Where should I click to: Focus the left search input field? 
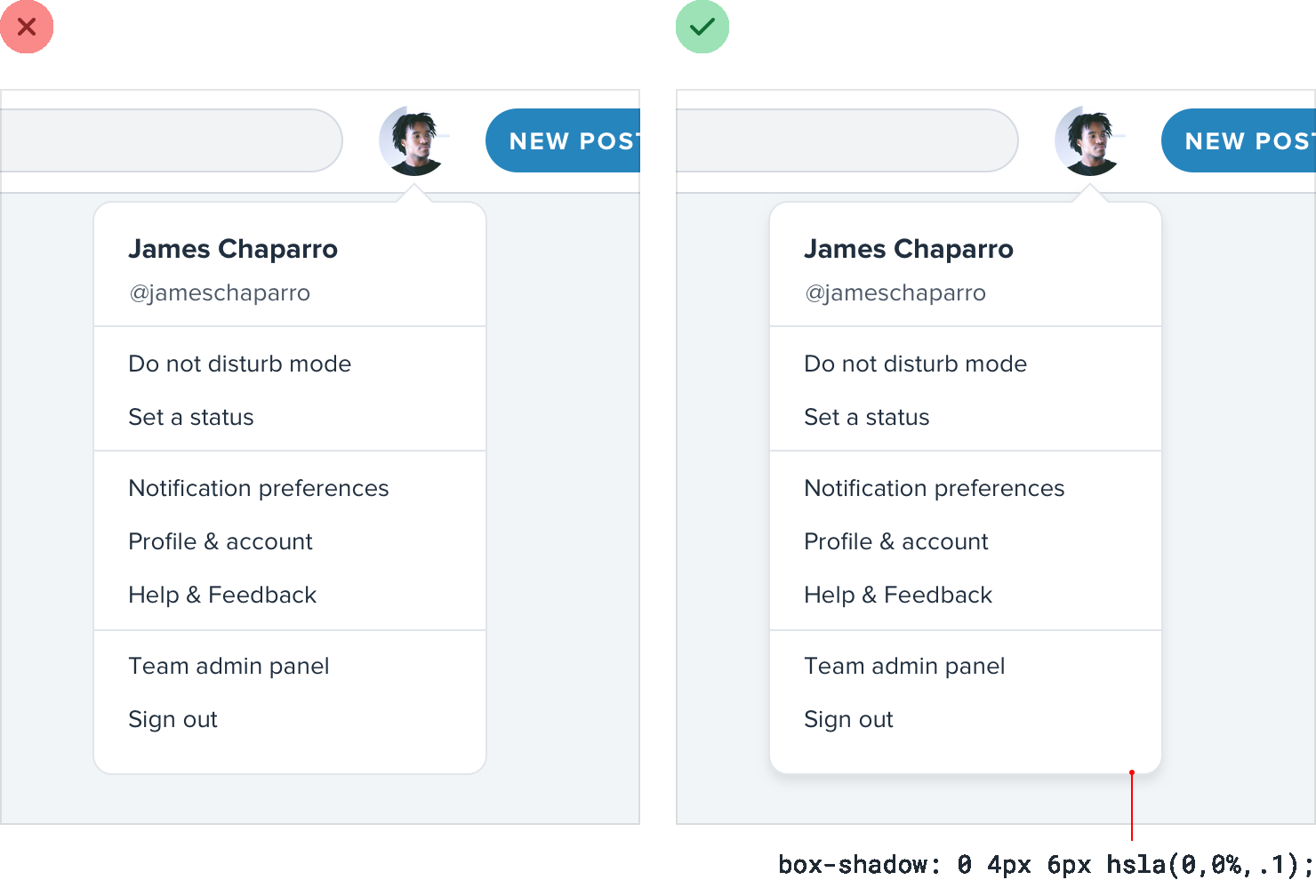169,140
